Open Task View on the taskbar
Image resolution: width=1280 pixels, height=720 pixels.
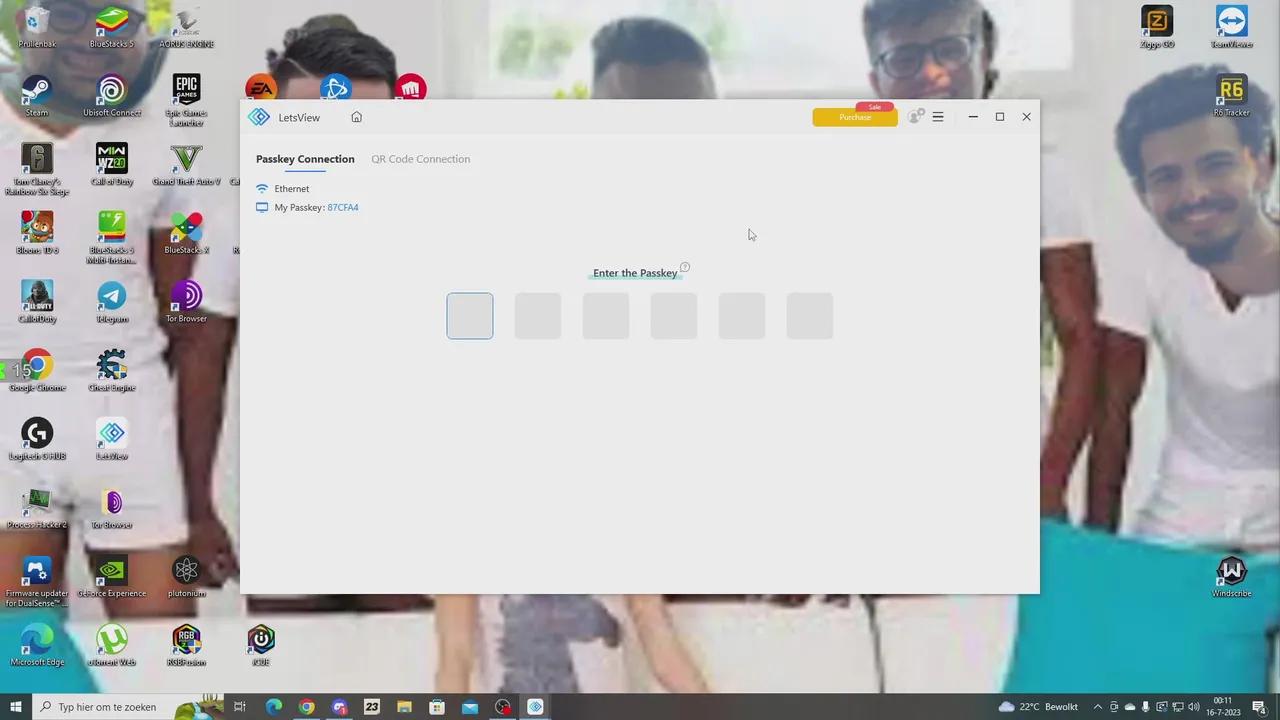tap(240, 707)
